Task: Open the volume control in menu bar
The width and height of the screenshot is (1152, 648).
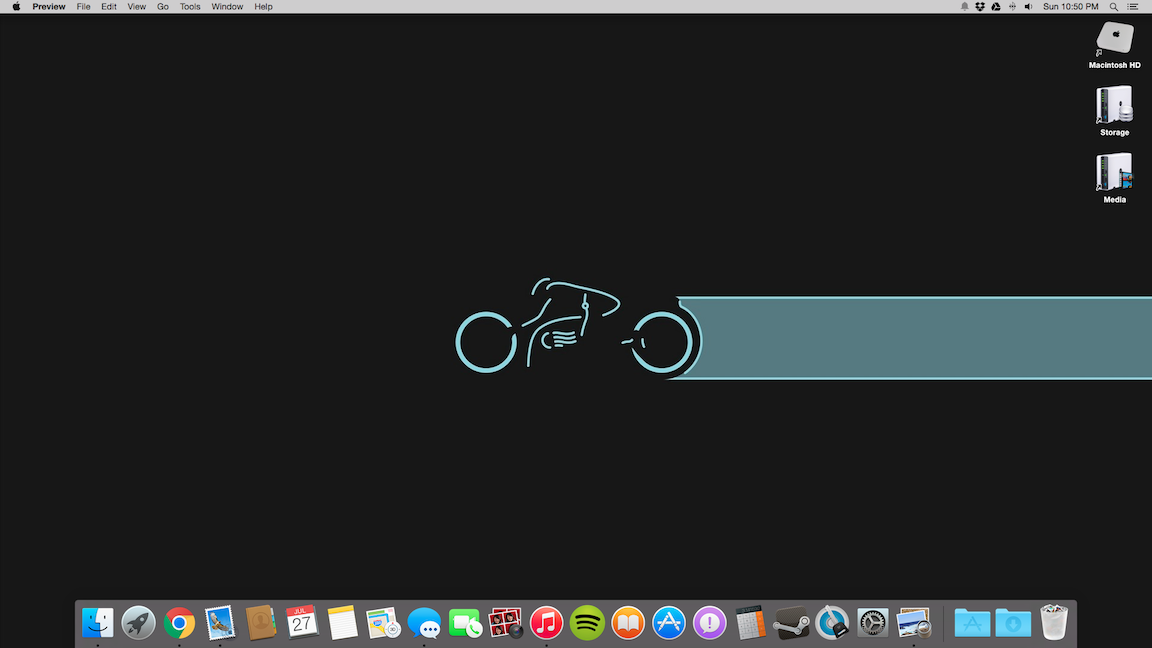Action: point(1029,7)
